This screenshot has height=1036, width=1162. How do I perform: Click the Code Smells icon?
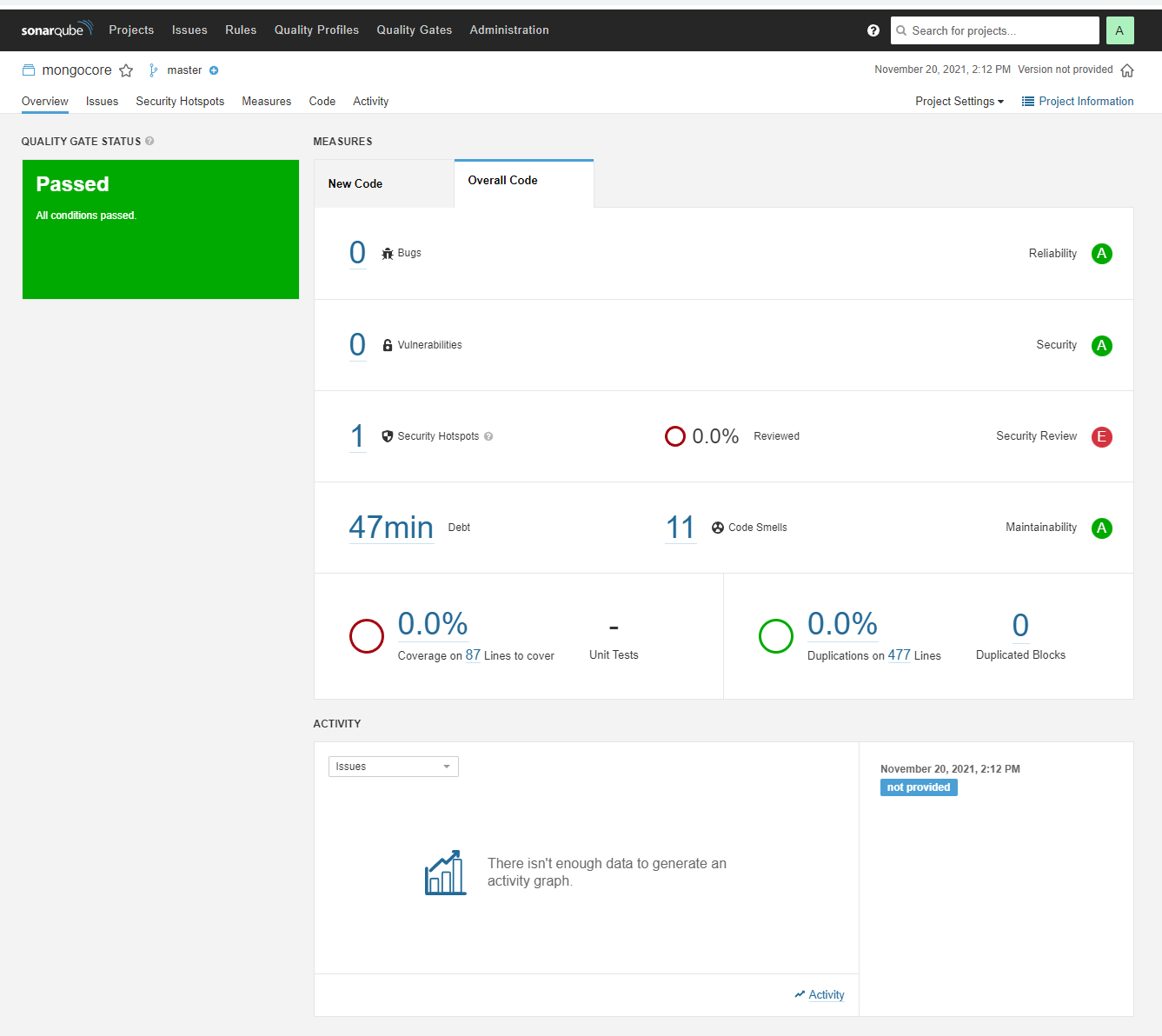[718, 528]
